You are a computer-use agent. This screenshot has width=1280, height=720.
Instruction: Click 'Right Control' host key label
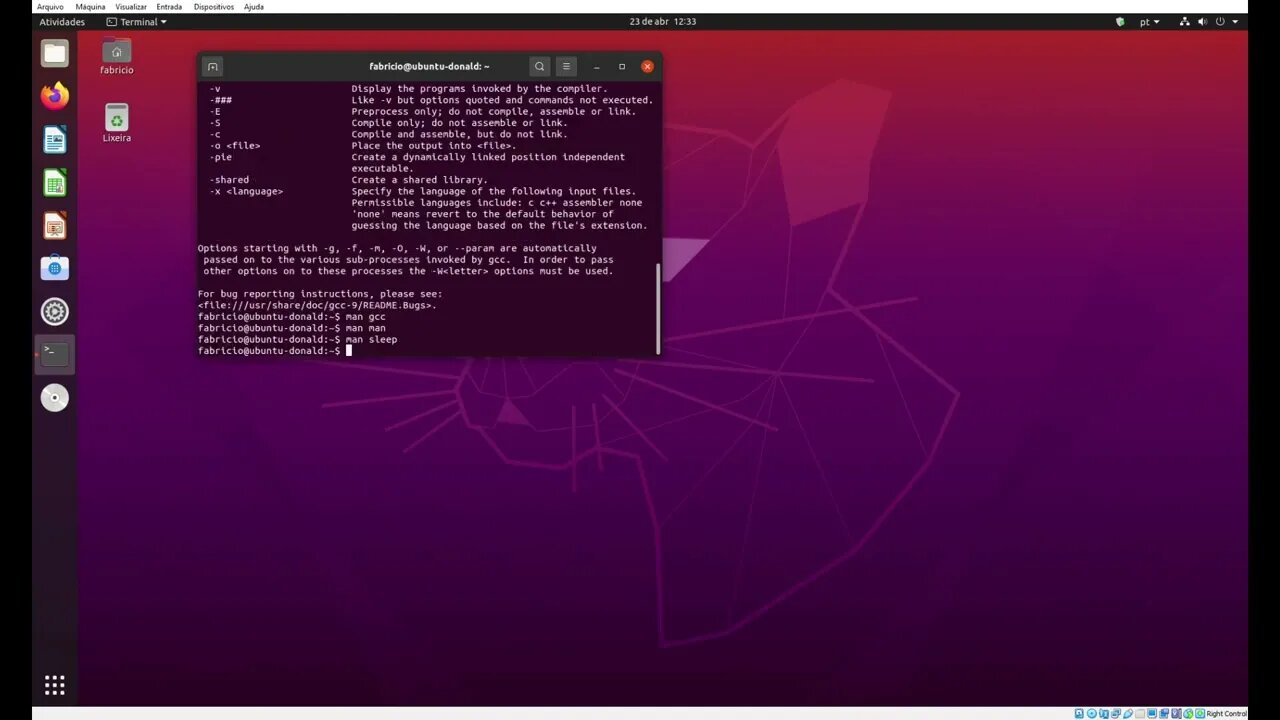point(1227,713)
